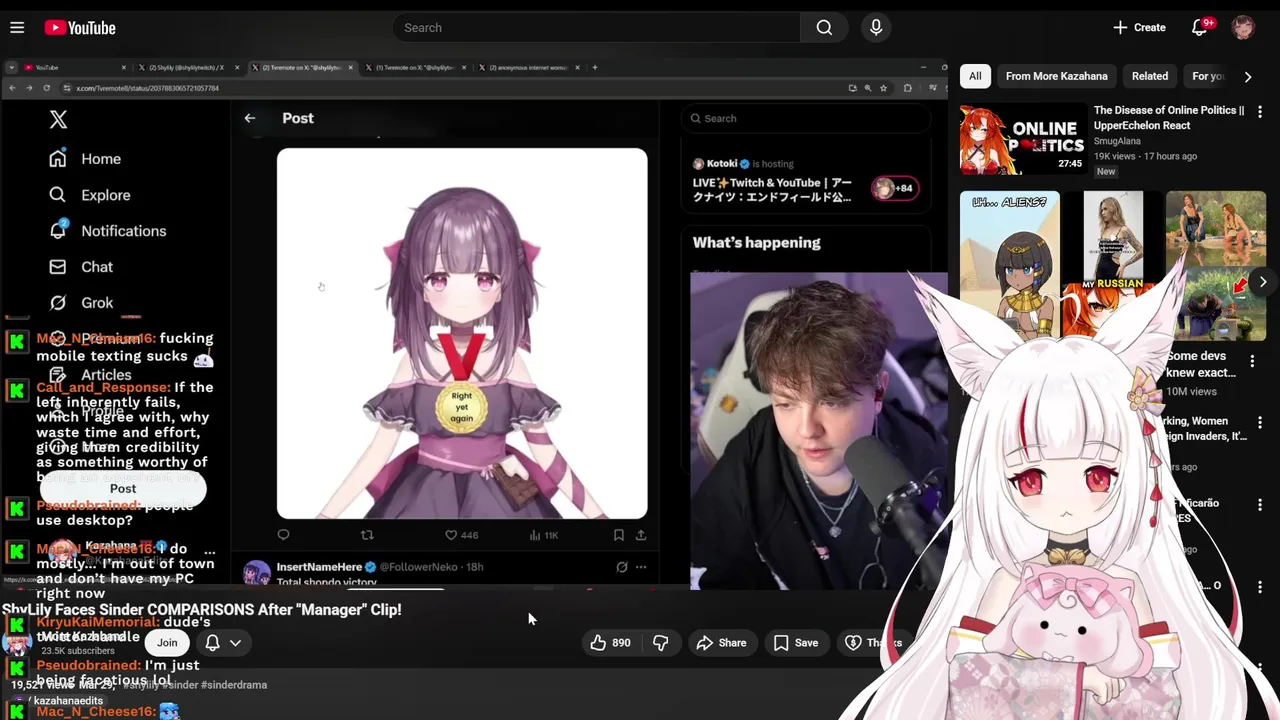Open more options on InsertNameHere's reply
Viewport: 1280px width, 720px height.
coord(641,567)
